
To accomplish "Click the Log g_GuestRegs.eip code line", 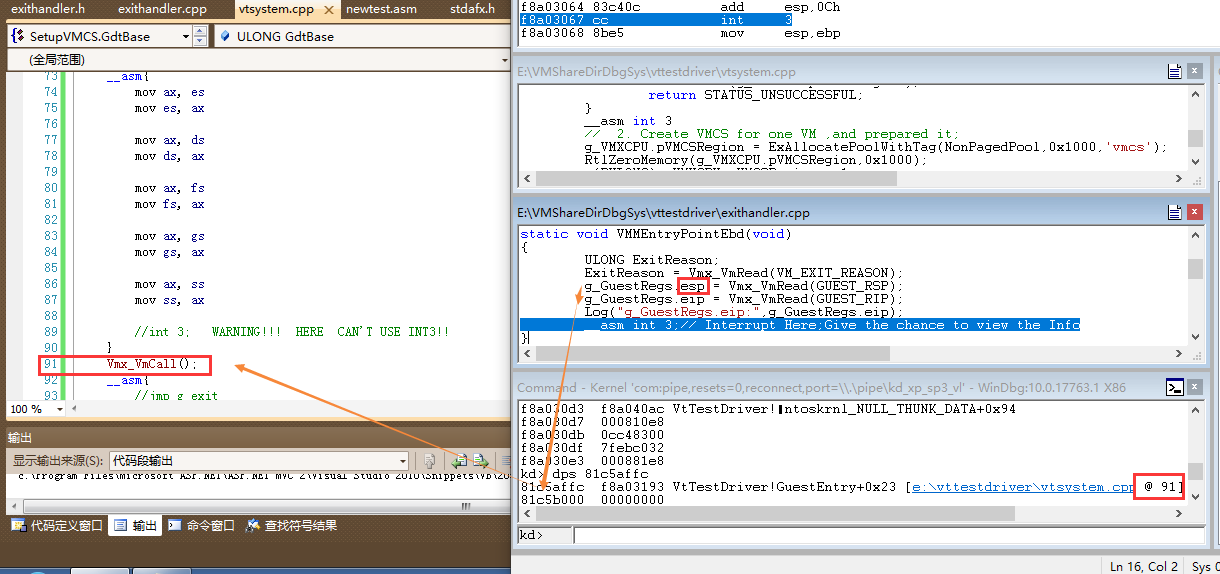I will [744, 312].
